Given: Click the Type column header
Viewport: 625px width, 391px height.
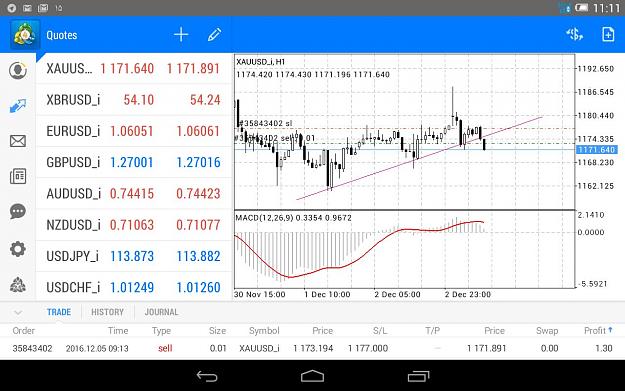Looking at the screenshot, I should [x=161, y=330].
